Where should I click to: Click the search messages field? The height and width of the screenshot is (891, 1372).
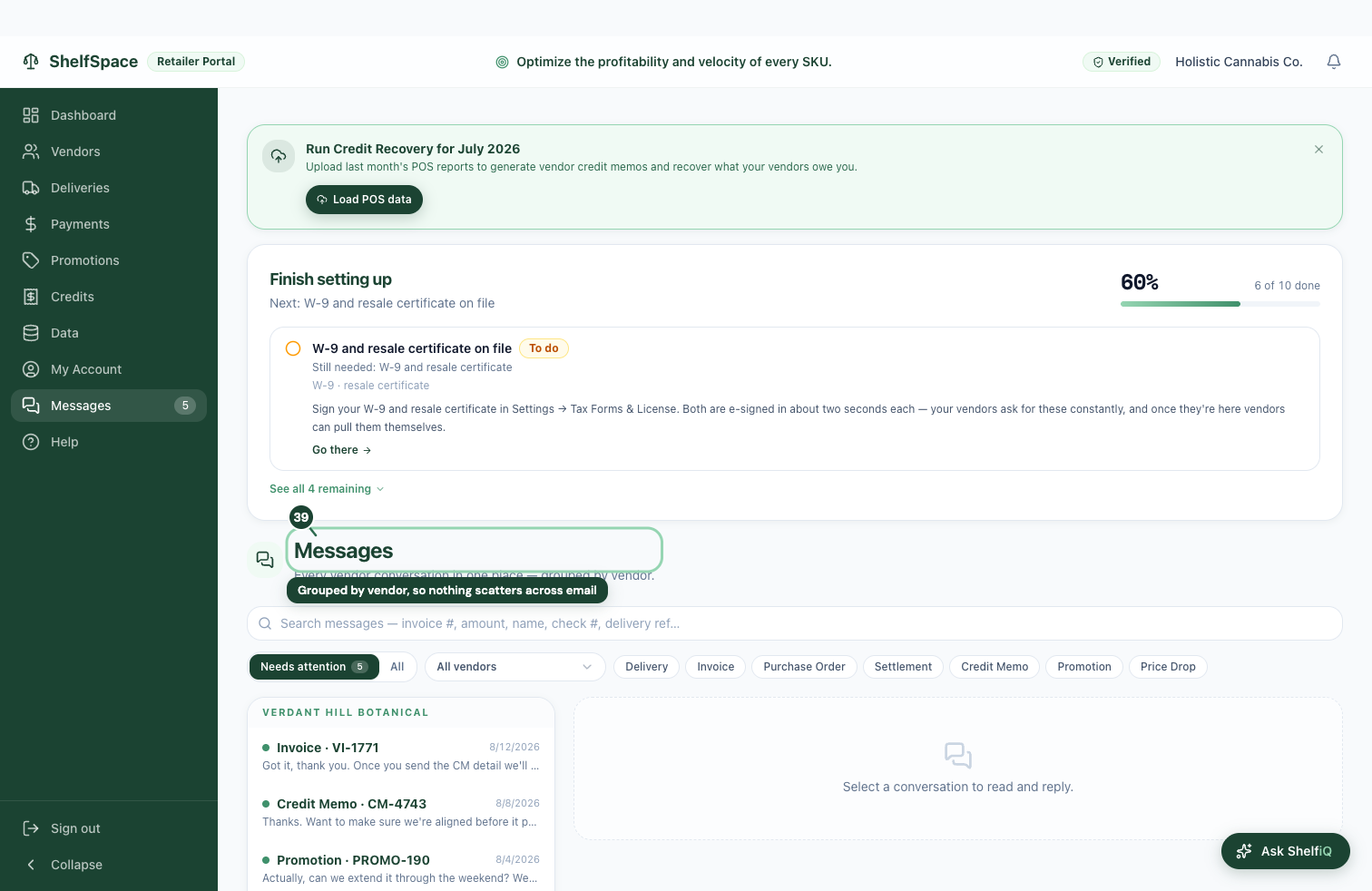pos(795,623)
